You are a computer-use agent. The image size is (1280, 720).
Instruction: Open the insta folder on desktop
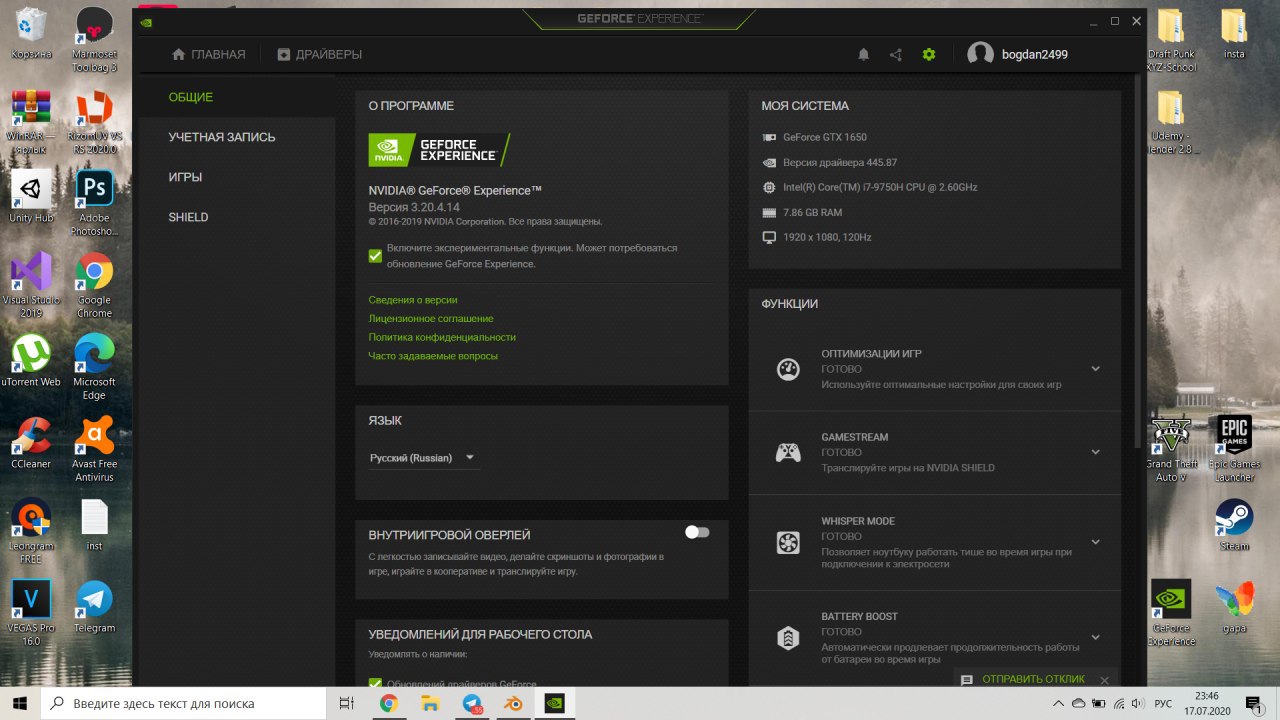click(1234, 34)
